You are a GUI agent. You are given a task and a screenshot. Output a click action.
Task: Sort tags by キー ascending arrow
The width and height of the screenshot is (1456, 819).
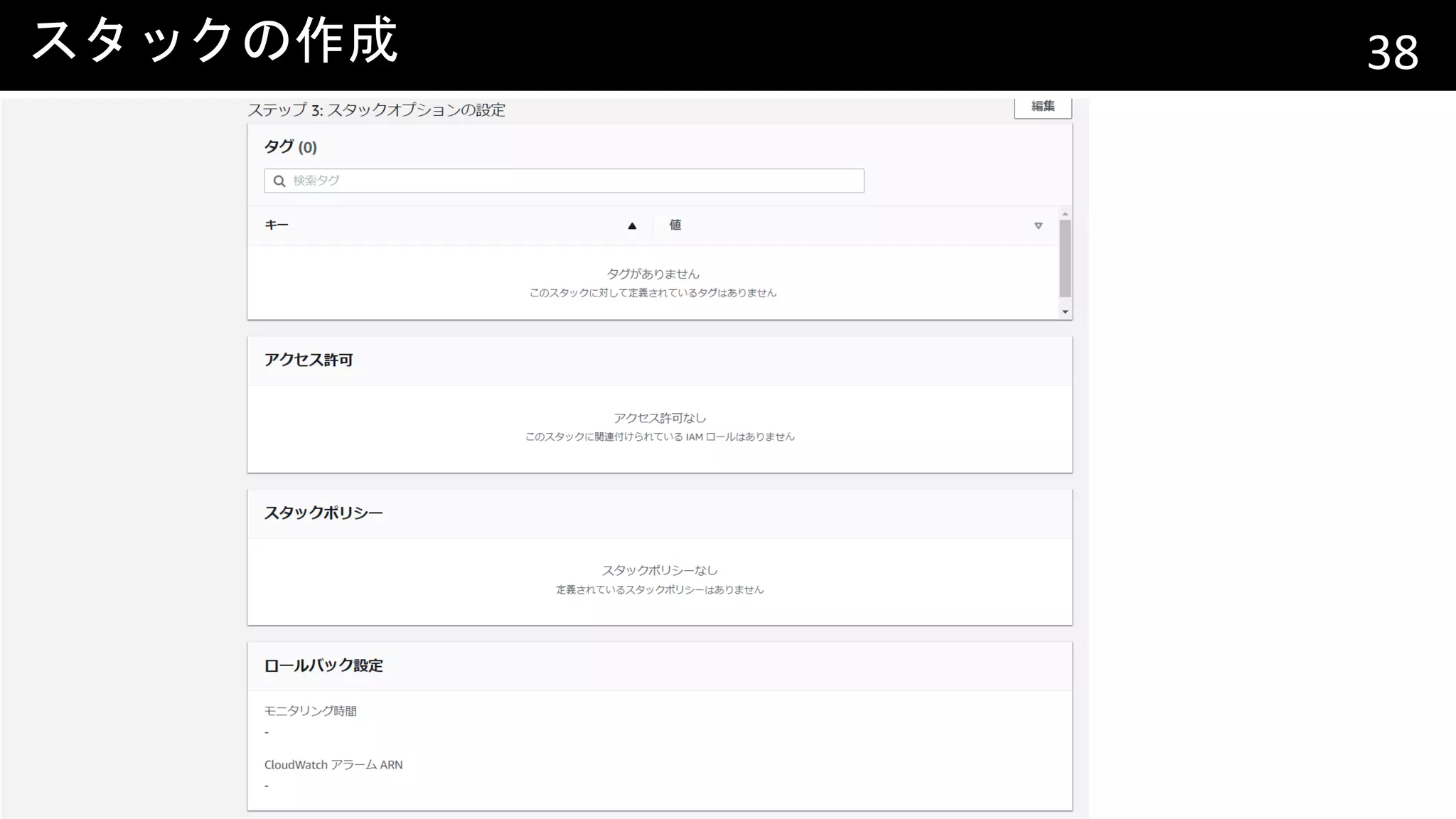coord(632,226)
